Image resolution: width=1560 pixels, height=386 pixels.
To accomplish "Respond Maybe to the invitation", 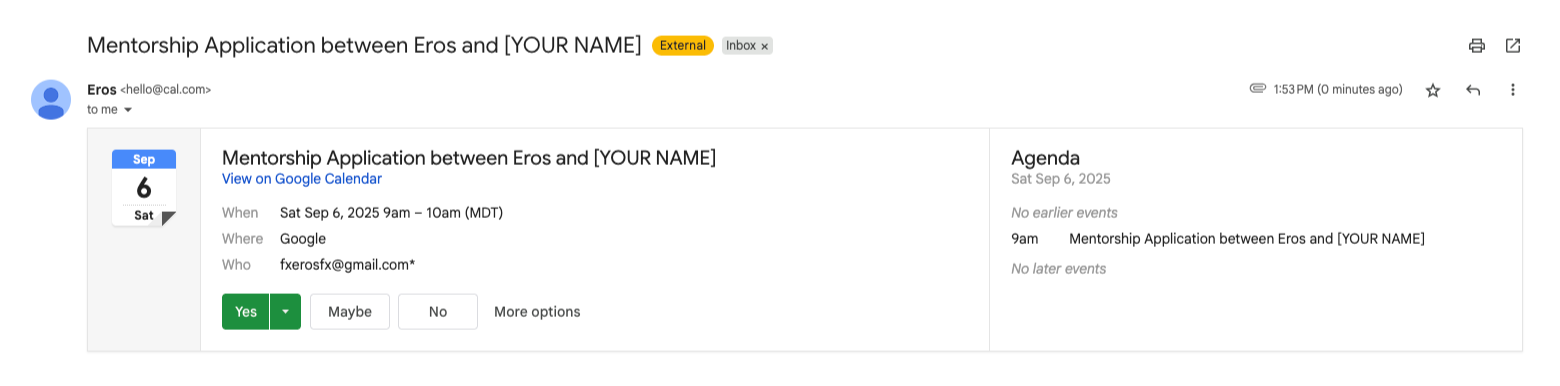I will (350, 312).
